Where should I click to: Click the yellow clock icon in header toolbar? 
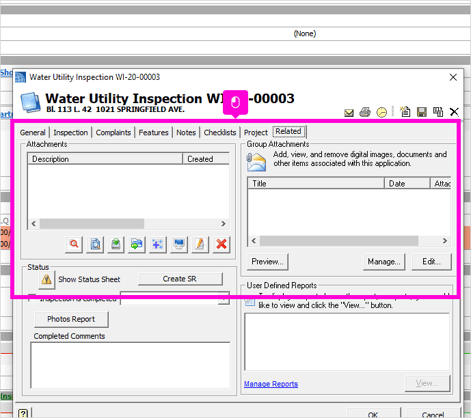click(x=382, y=112)
